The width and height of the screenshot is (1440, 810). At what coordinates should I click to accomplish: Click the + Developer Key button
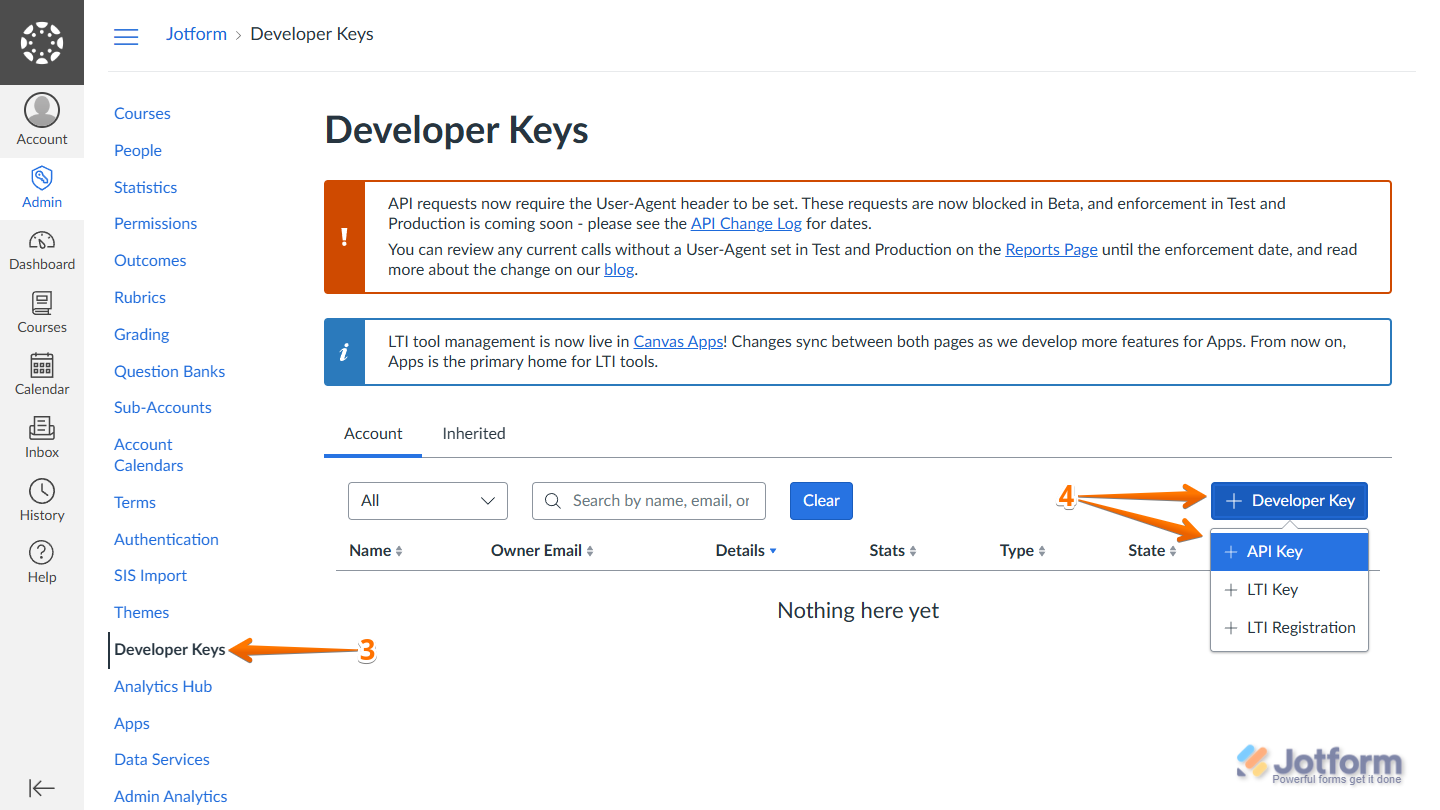pyautogui.click(x=1289, y=501)
